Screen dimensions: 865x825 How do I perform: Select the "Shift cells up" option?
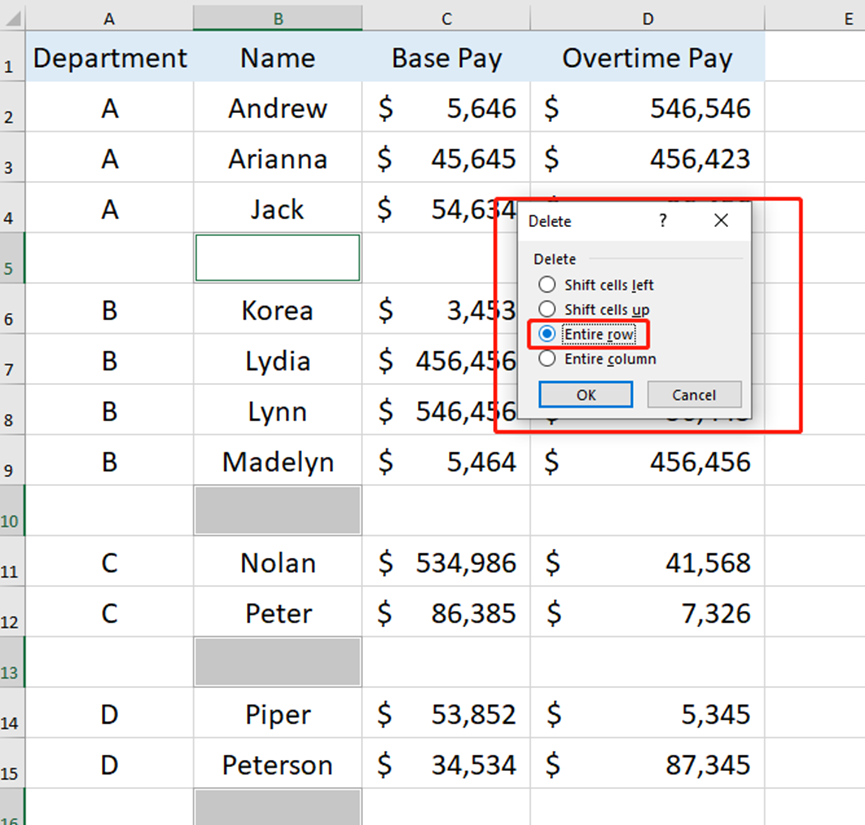point(547,309)
